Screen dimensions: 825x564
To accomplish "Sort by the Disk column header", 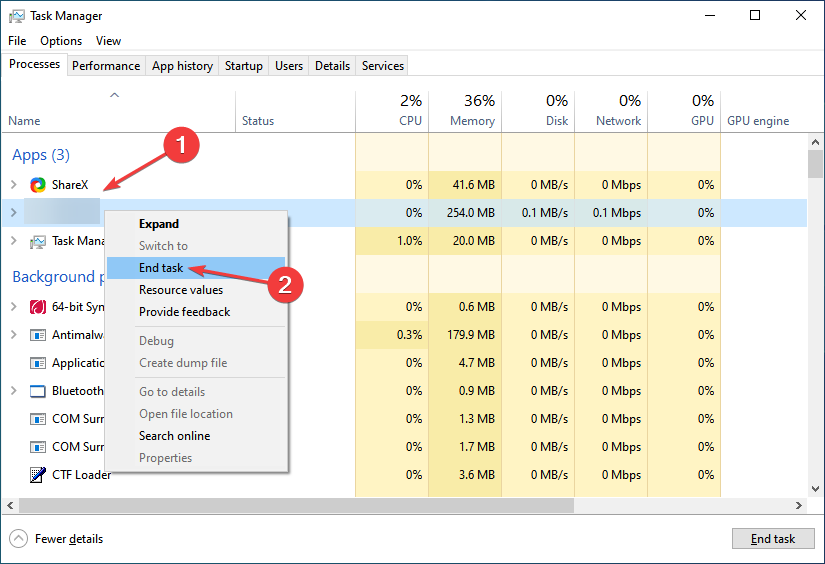I will 538,112.
